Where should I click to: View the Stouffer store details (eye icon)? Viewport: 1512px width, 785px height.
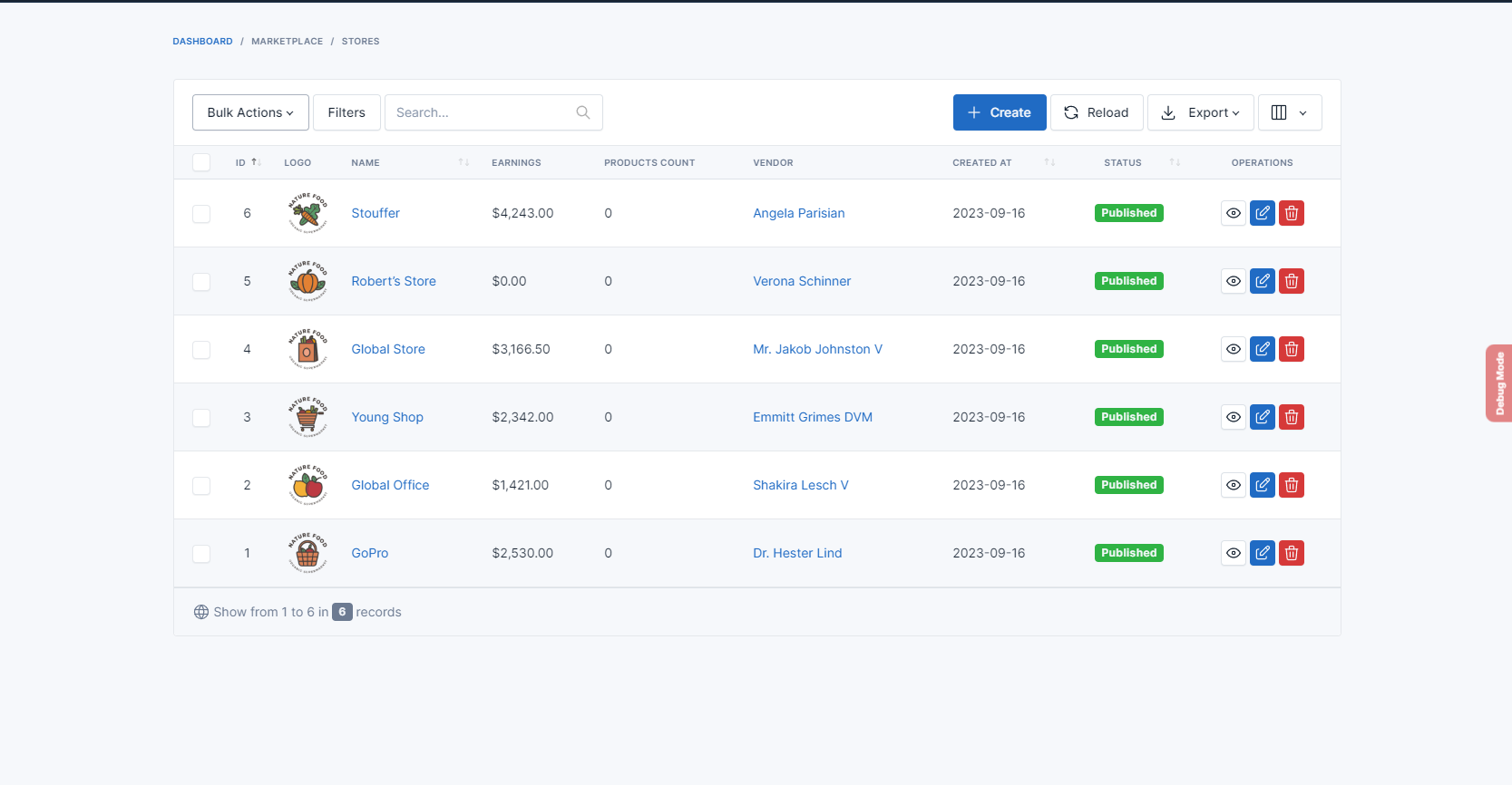coord(1234,213)
